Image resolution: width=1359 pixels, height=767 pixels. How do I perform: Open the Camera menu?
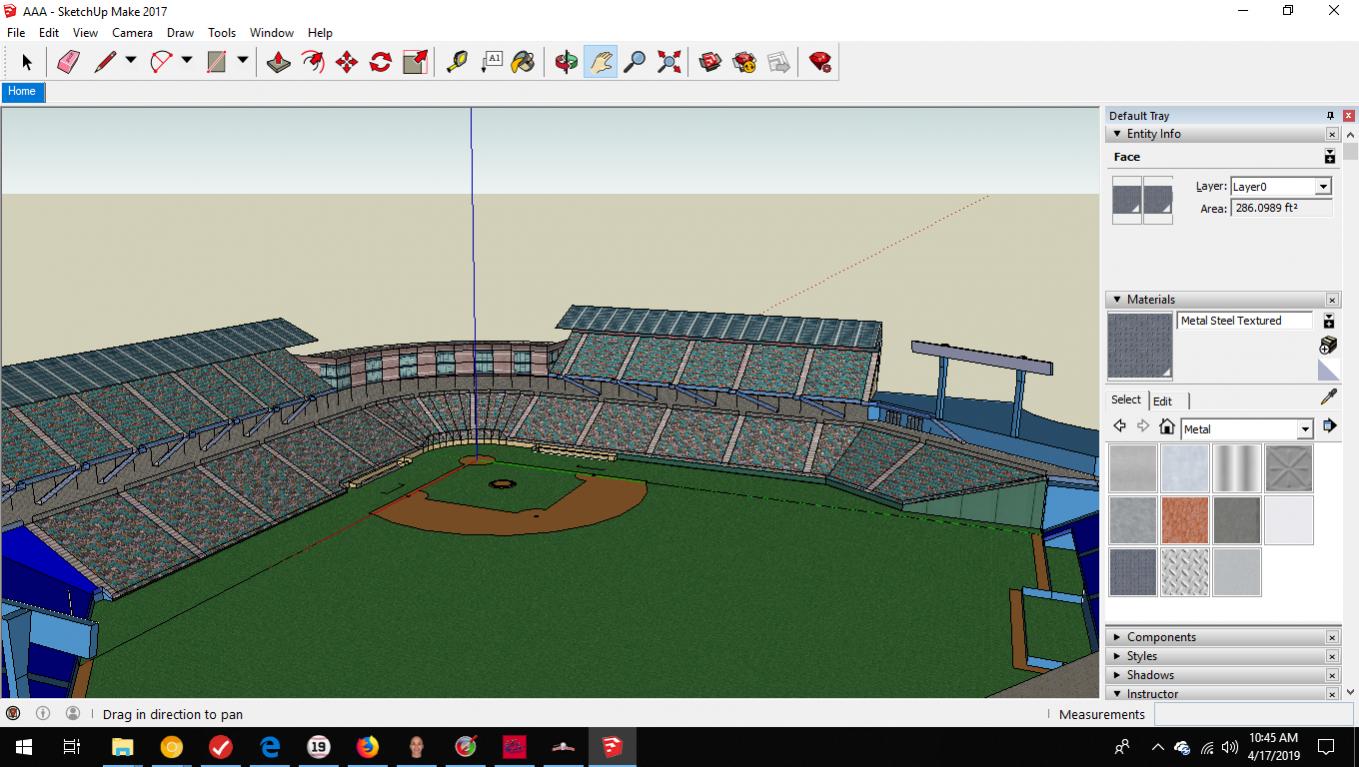click(132, 33)
